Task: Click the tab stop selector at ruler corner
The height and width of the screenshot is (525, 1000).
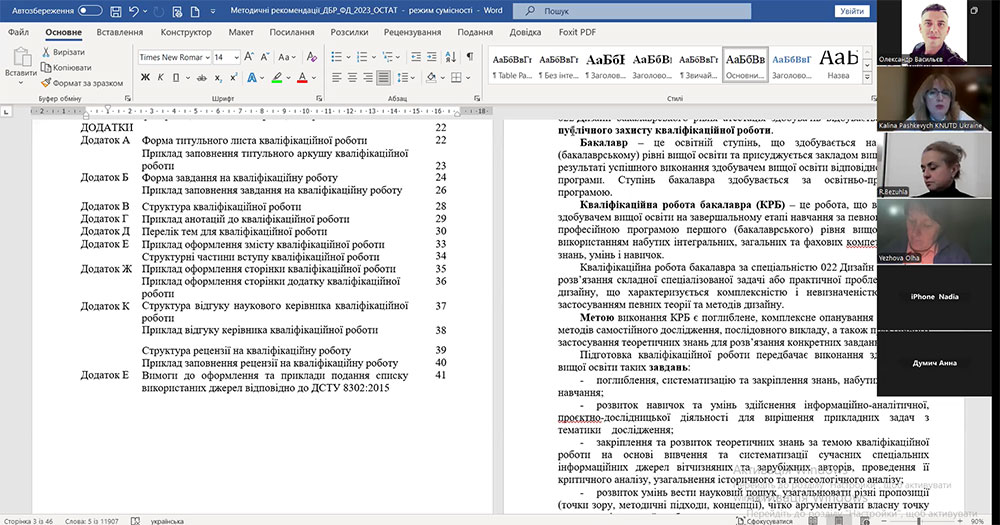Action: pyautogui.click(x=6, y=111)
